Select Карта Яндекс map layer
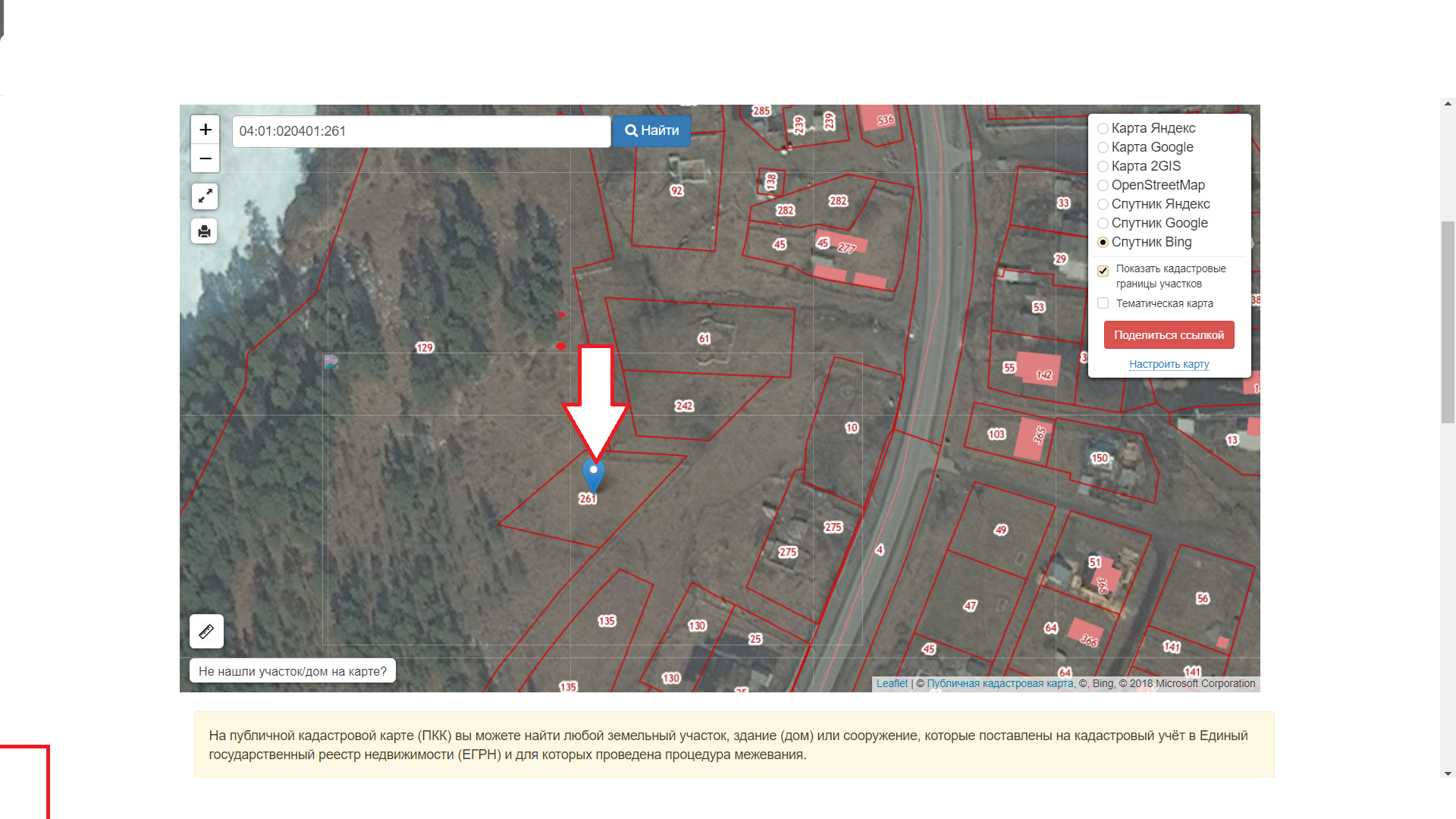Viewport: 1456px width, 819px height. click(x=1103, y=129)
